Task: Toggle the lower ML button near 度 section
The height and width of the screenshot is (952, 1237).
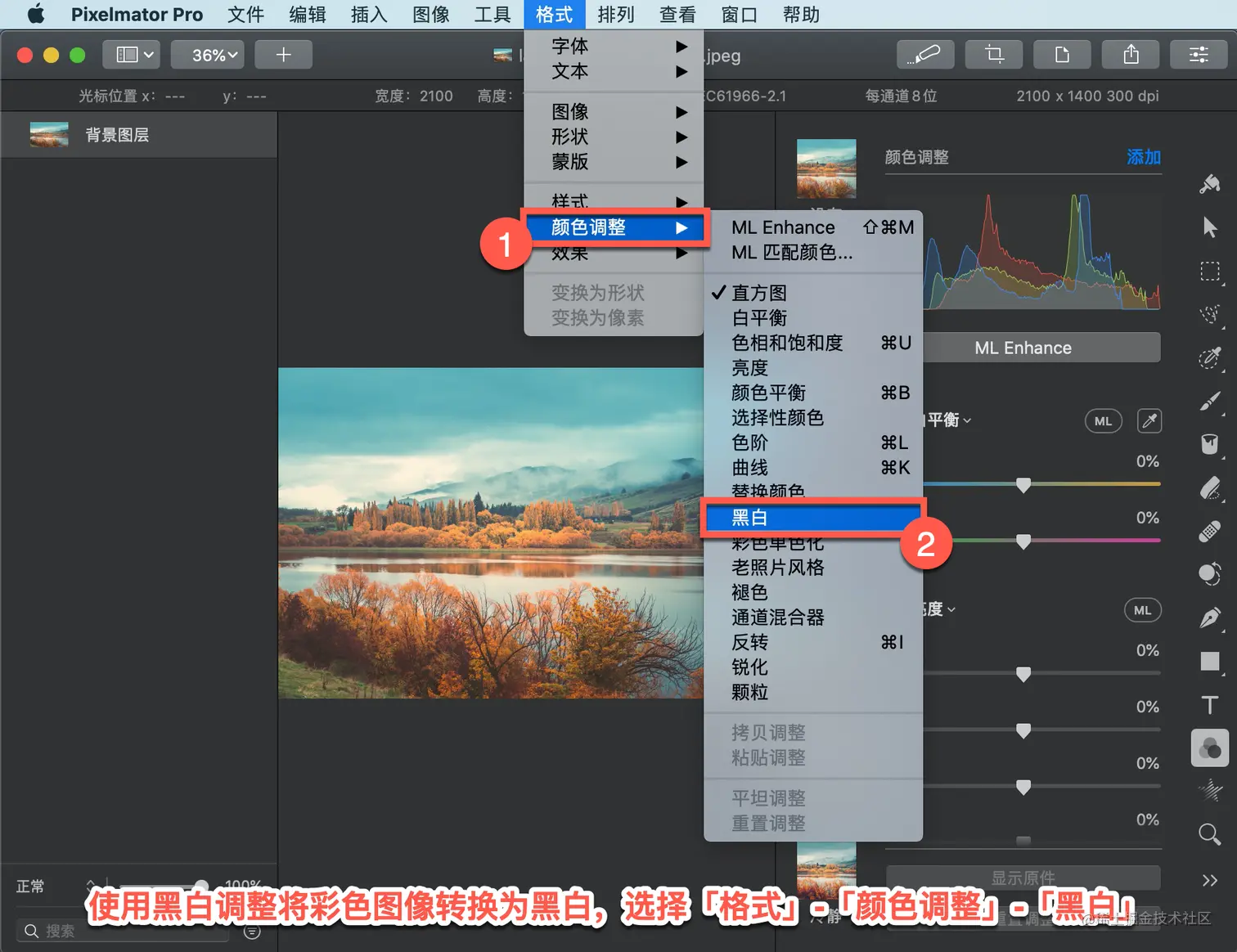Action: click(1142, 610)
